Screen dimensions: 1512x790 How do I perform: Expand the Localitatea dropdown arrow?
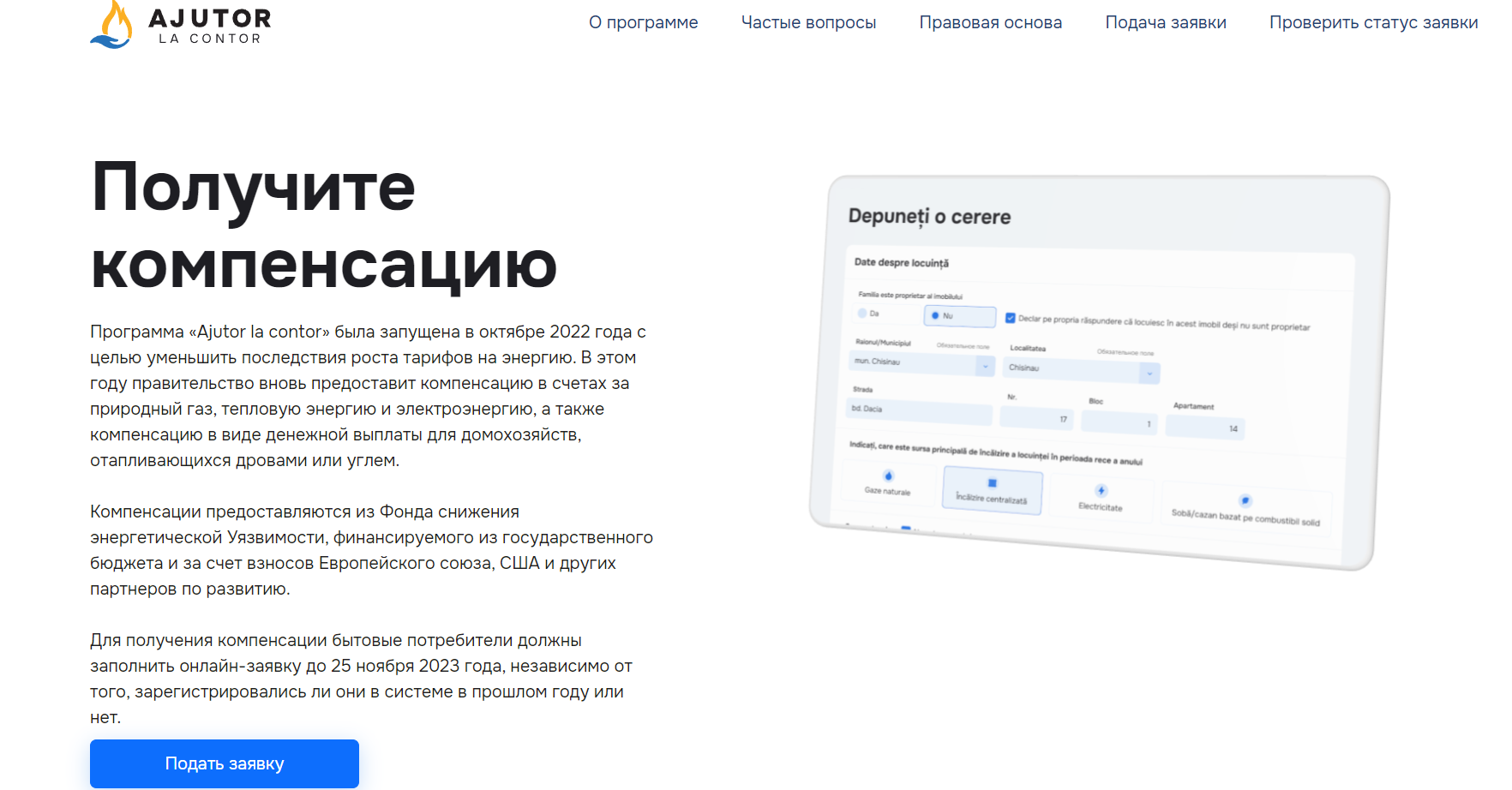1149,374
